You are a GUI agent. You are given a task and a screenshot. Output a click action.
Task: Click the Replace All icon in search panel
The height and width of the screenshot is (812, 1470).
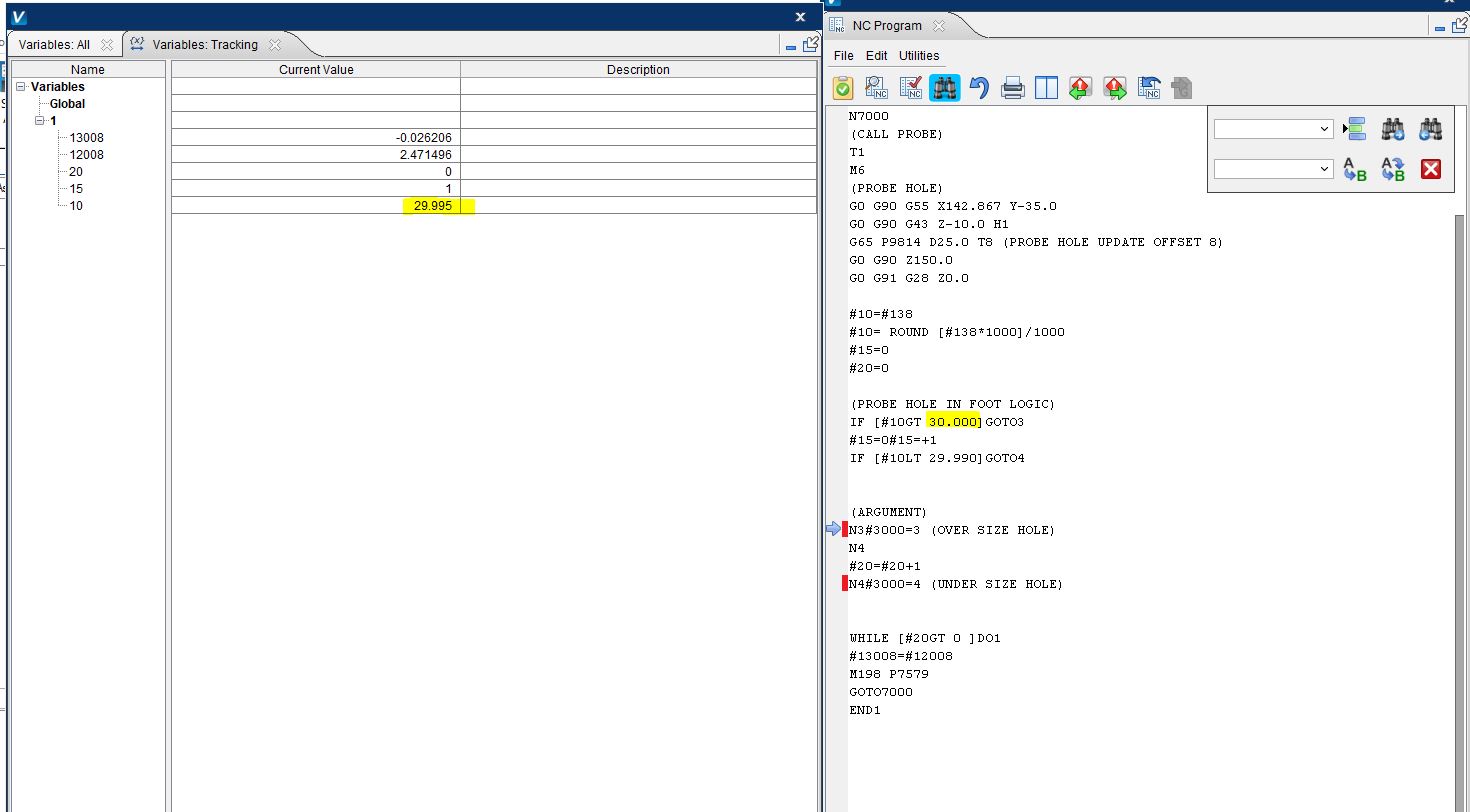(1393, 169)
